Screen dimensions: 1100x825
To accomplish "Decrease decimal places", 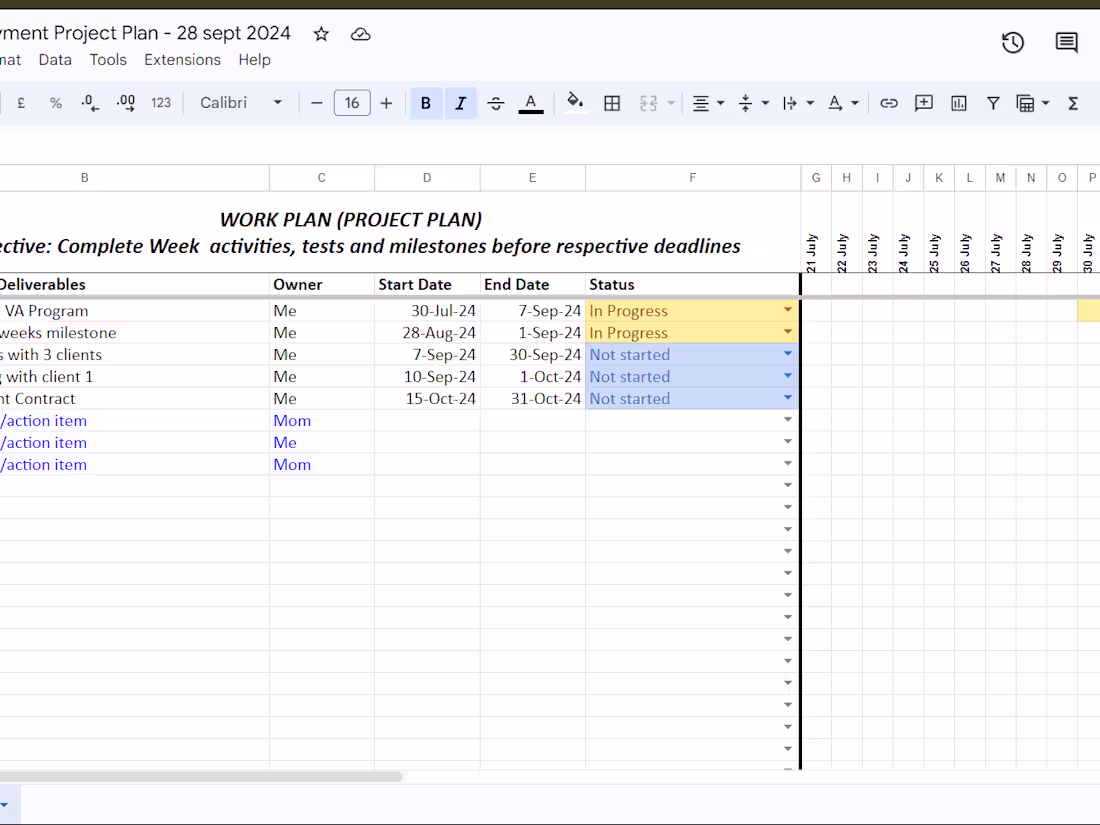I will coord(90,102).
